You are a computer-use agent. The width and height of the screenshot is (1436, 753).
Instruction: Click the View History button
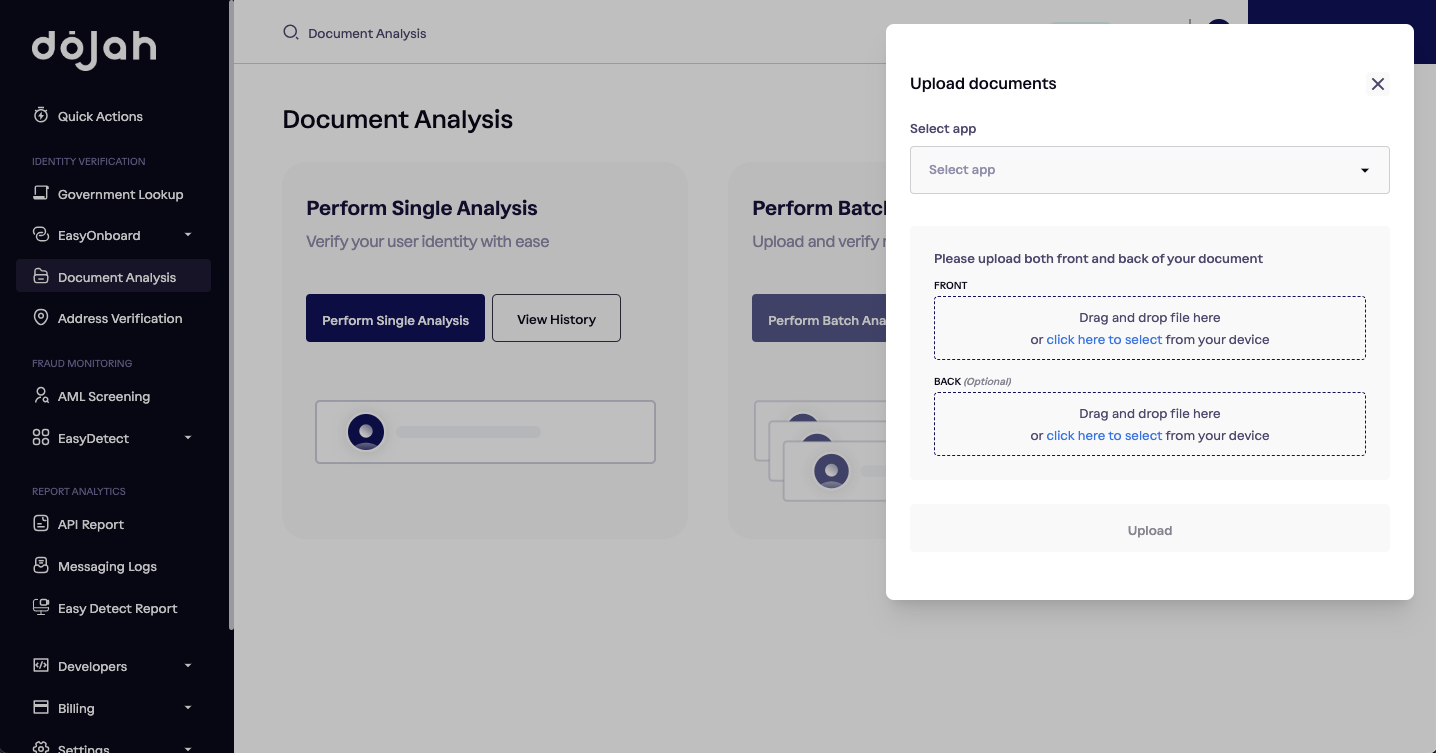[556, 318]
